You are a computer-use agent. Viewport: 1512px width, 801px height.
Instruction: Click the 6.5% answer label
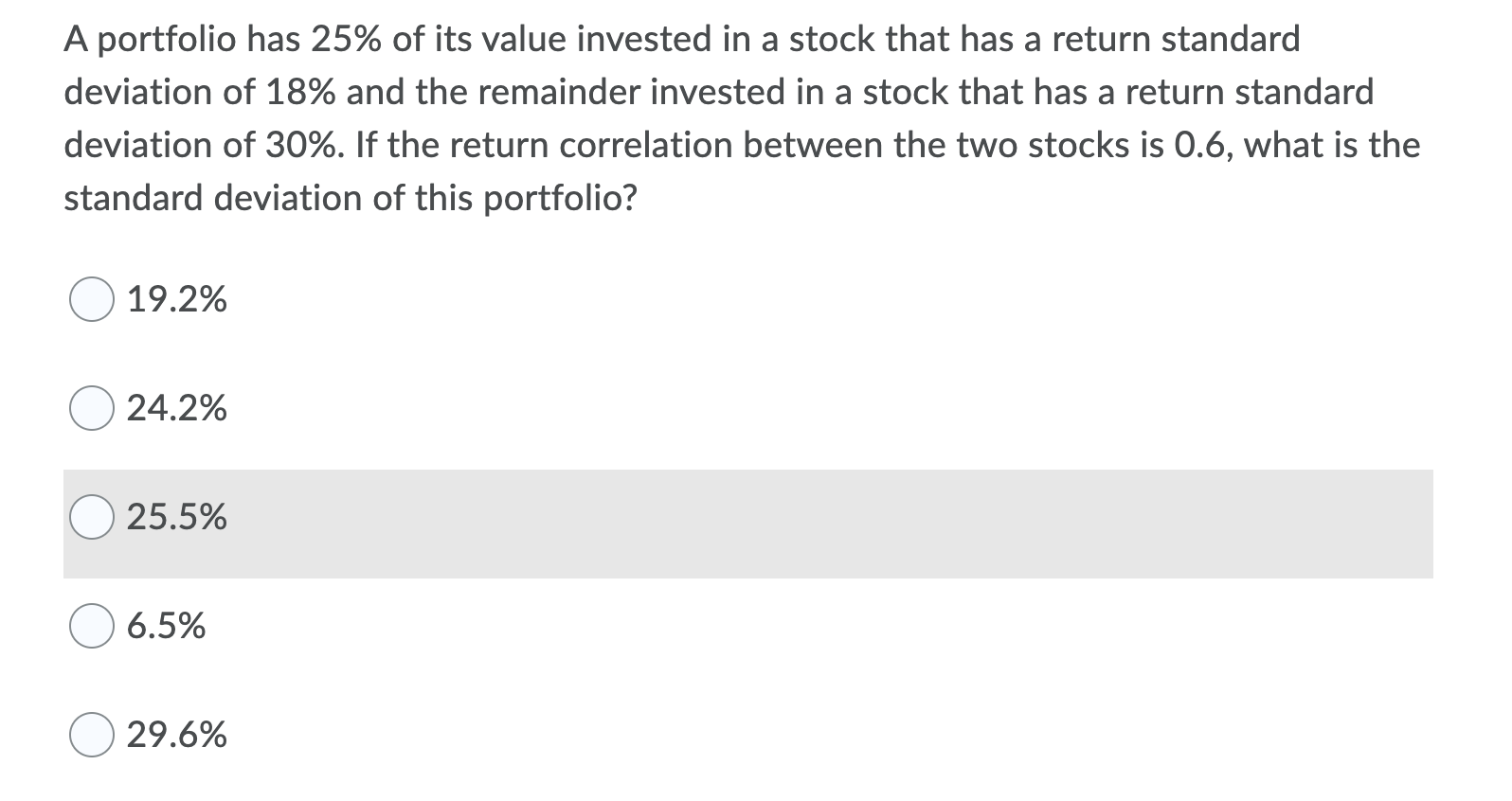(166, 625)
